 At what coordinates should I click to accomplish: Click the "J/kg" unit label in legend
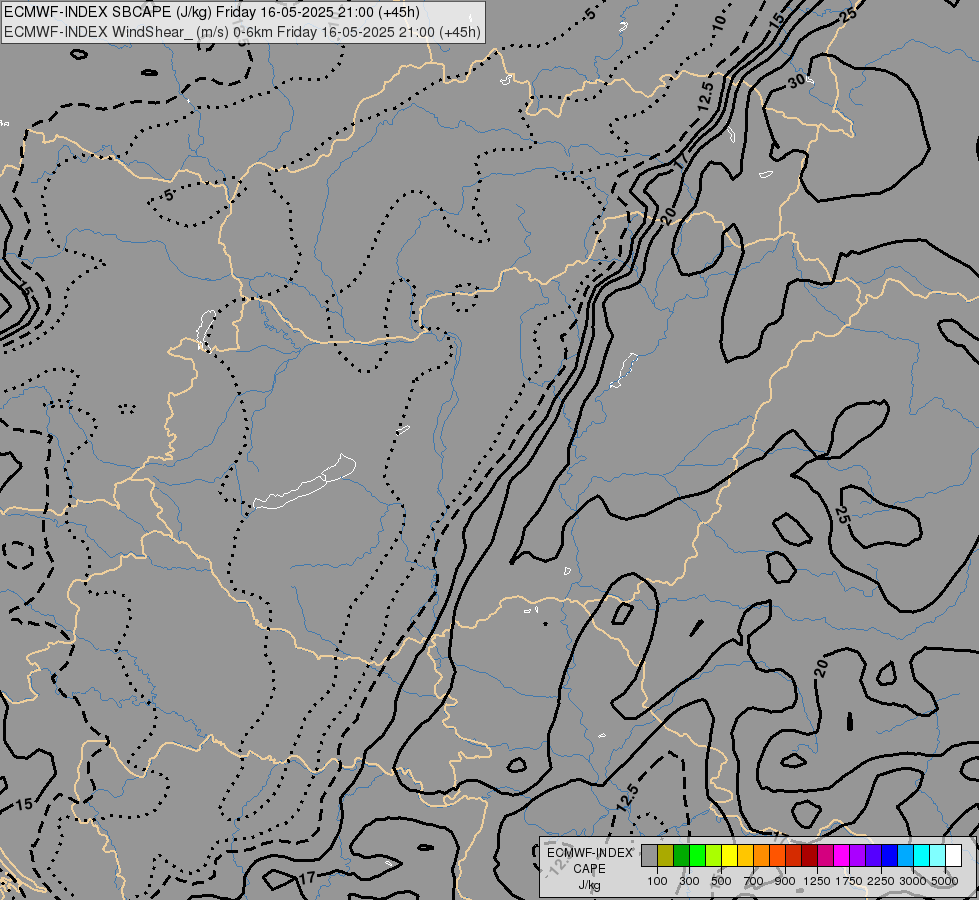tap(589, 886)
